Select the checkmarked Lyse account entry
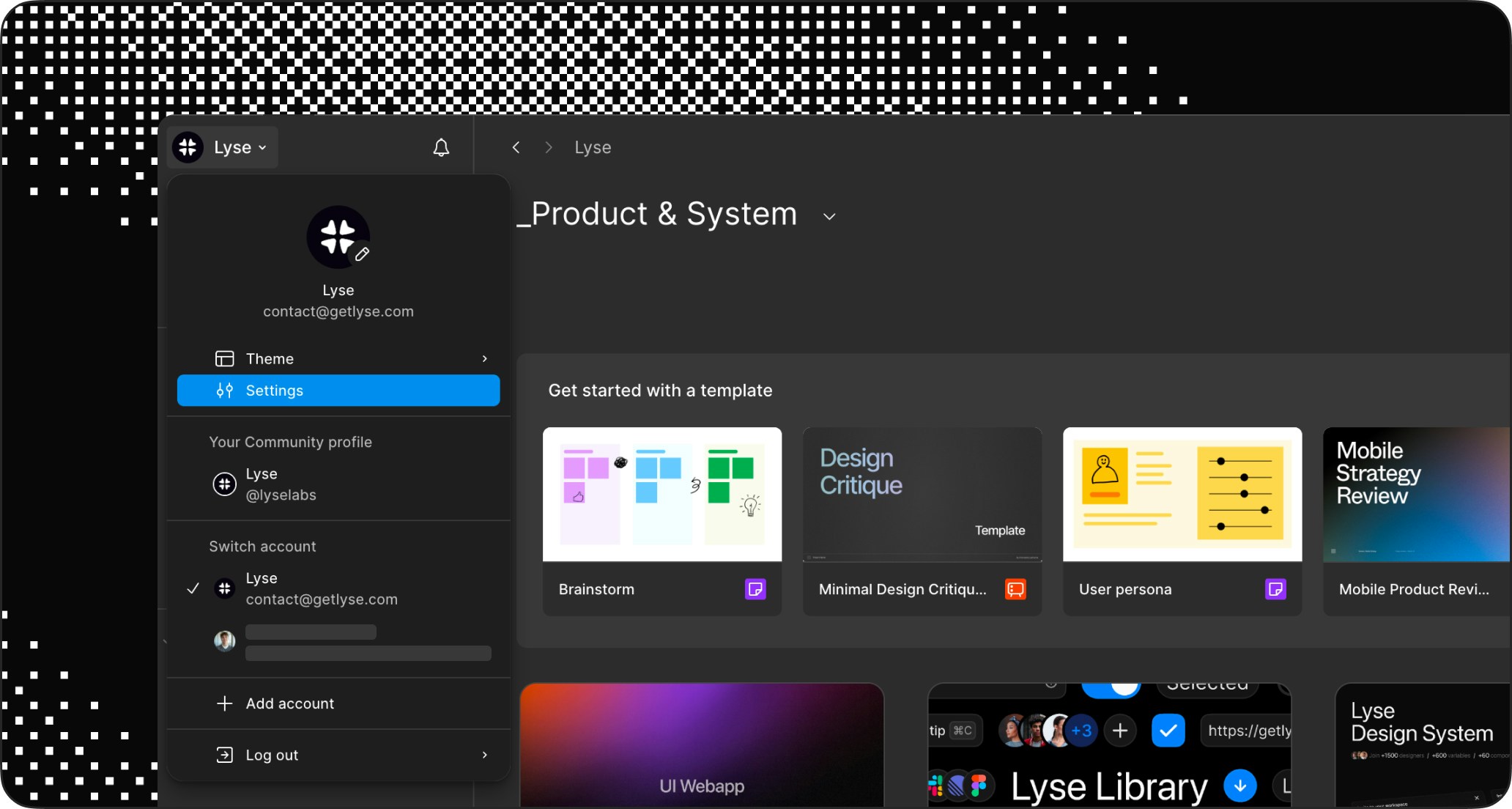This screenshot has width=1512, height=809. (x=322, y=588)
